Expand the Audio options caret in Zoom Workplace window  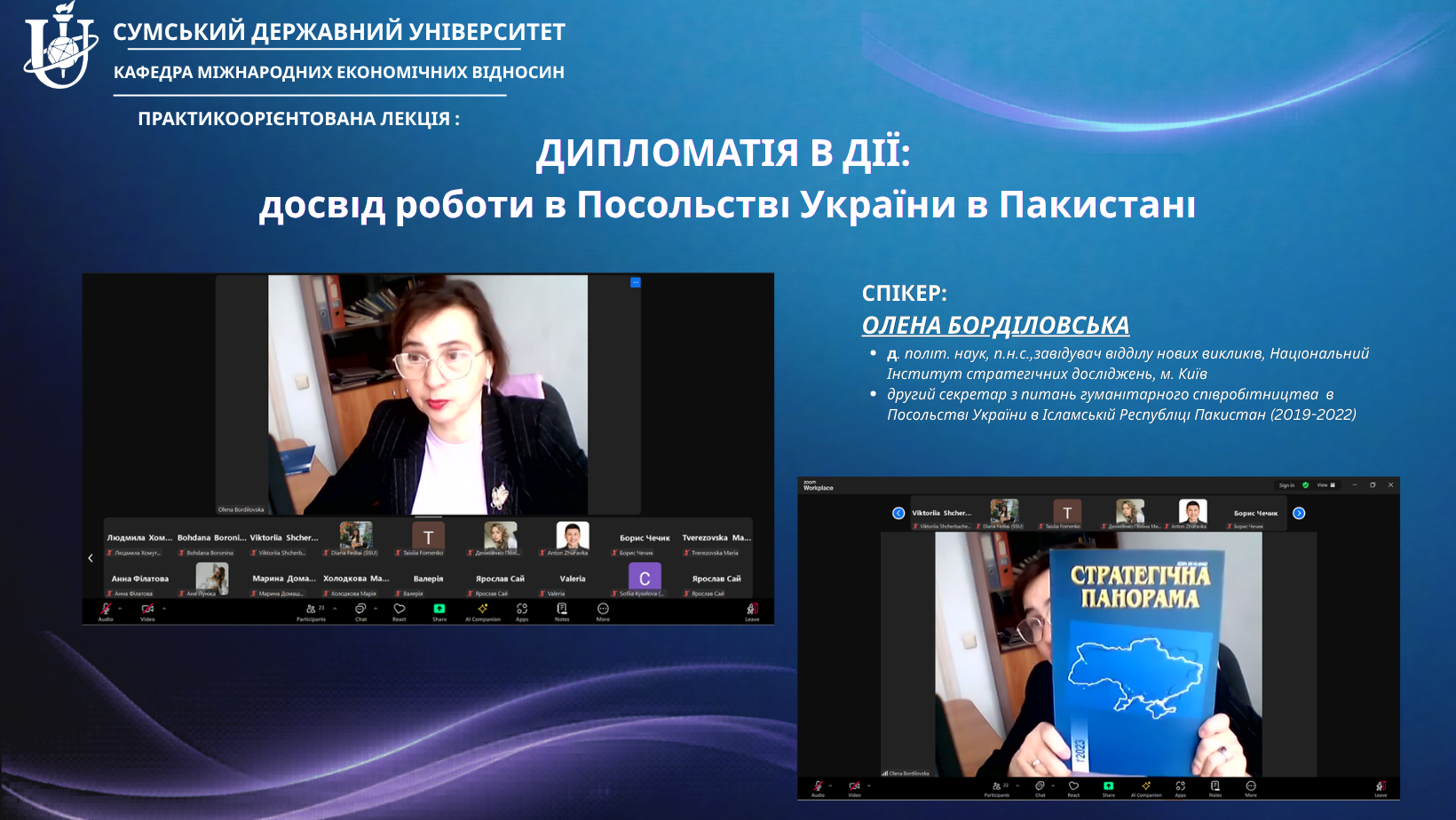[830, 785]
